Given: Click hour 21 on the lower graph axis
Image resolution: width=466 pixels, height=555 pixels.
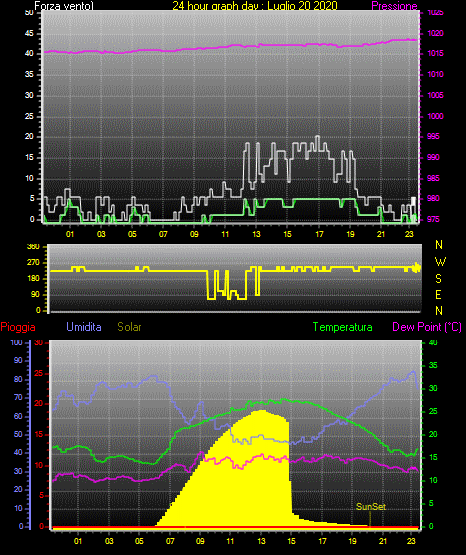Looking at the screenshot, I should [x=383, y=541].
